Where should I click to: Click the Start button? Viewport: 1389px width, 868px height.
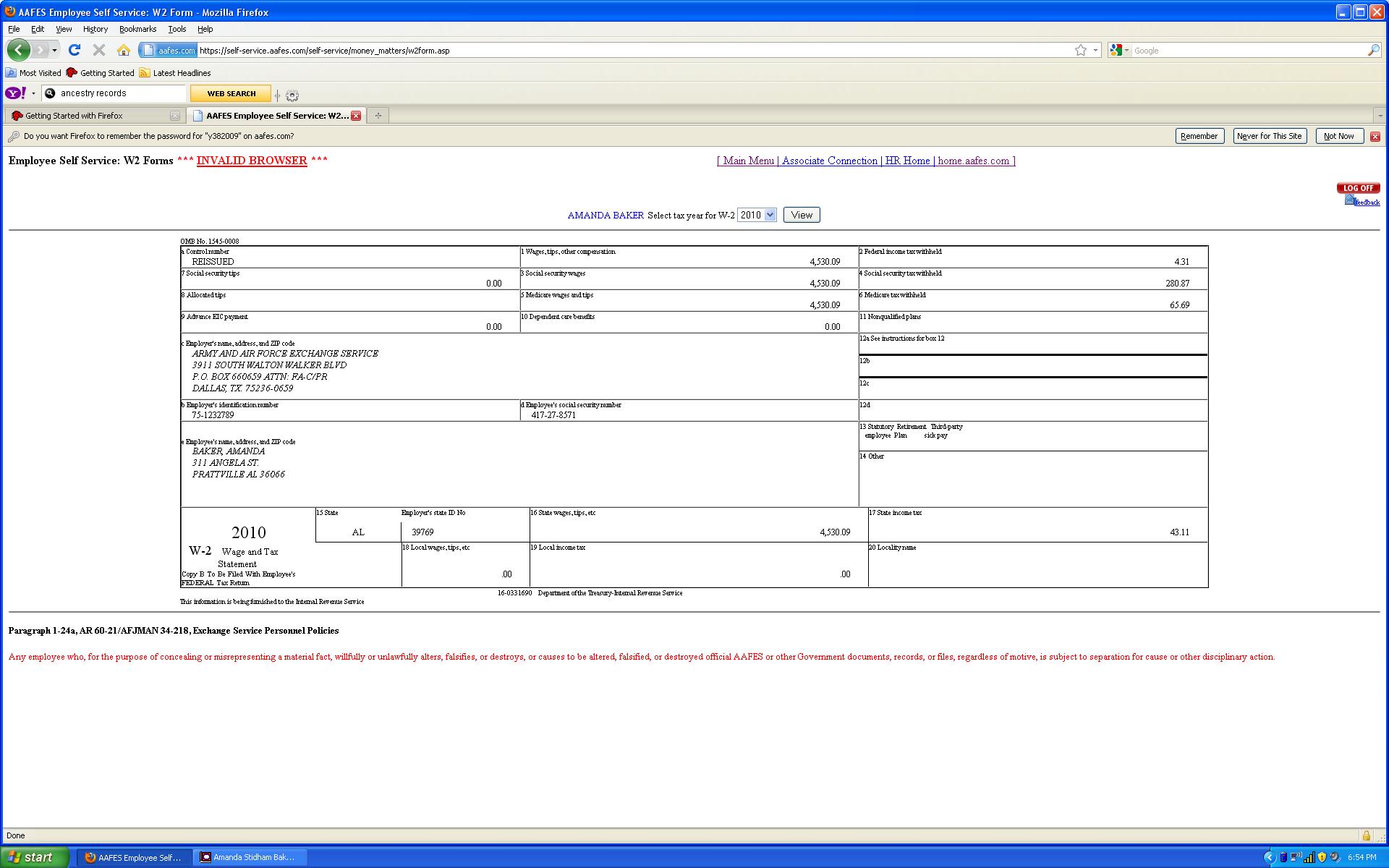point(35,857)
